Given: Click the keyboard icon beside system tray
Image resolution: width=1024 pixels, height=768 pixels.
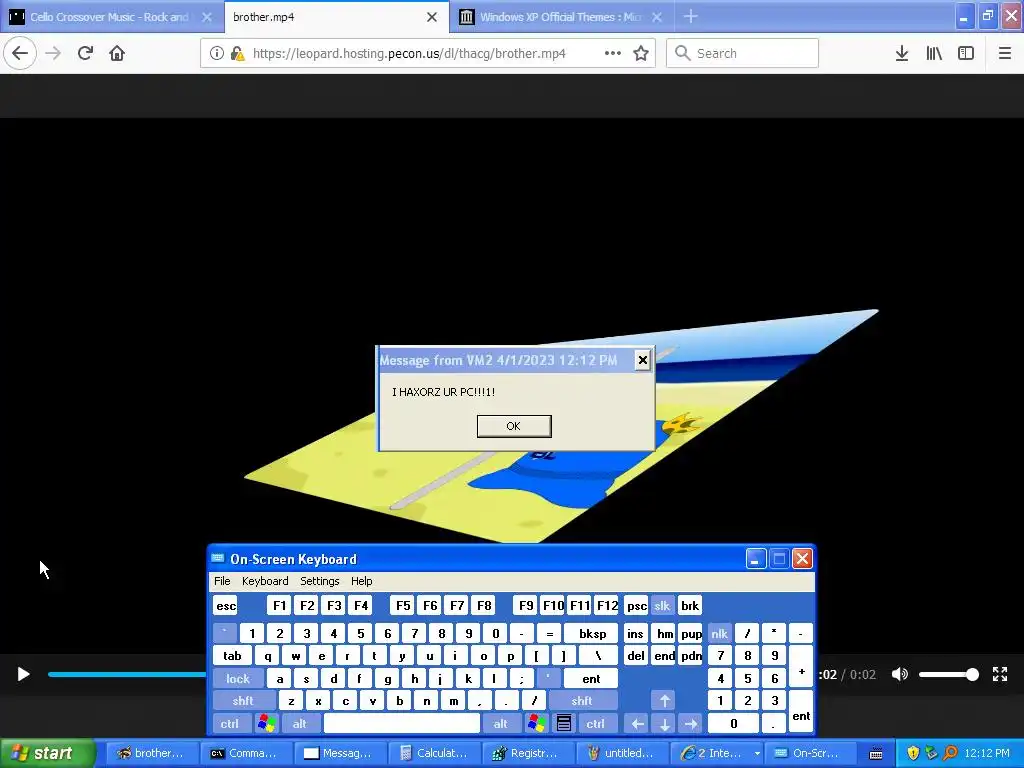Looking at the screenshot, I should tap(876, 754).
